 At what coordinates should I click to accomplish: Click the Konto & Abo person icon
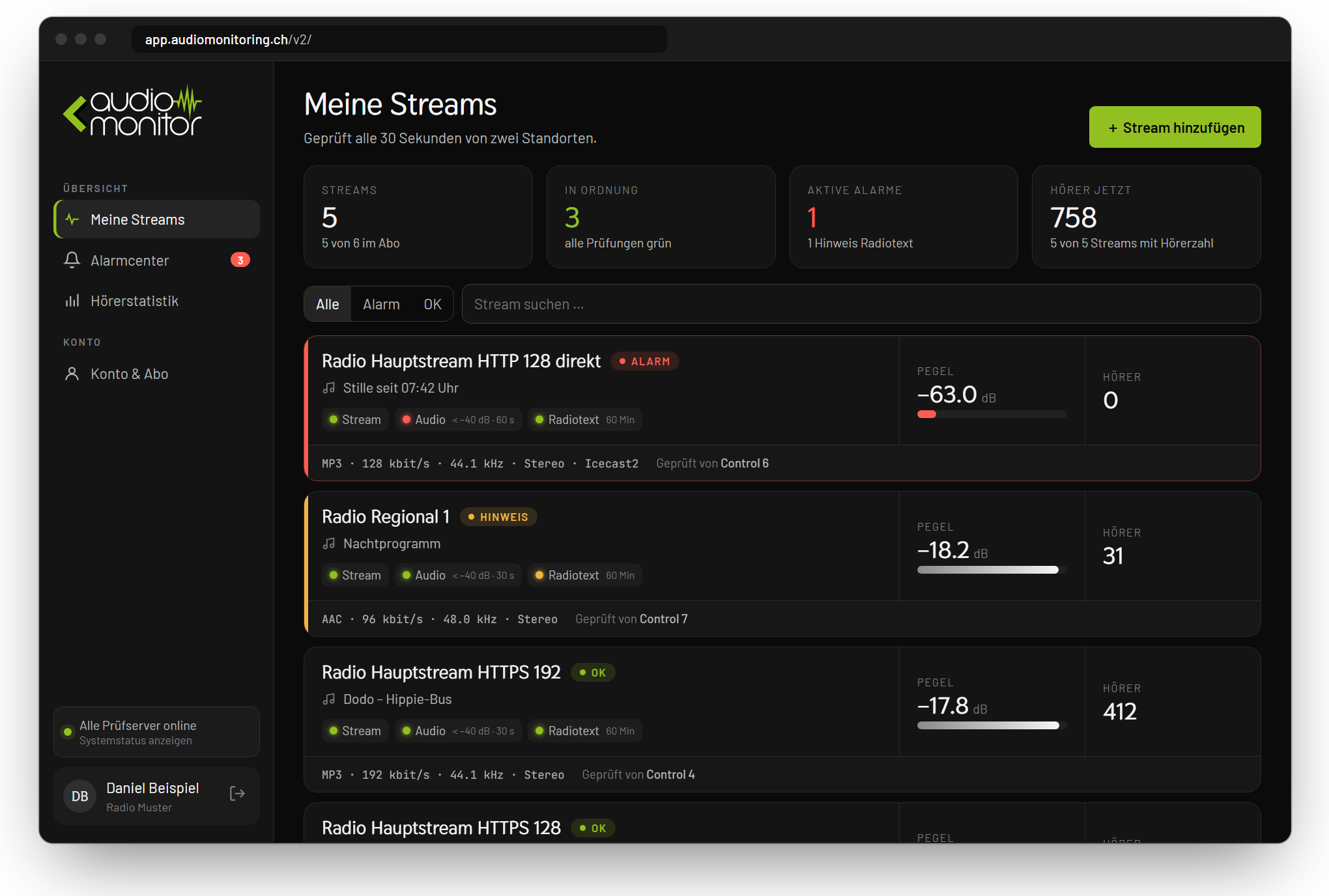(x=72, y=374)
